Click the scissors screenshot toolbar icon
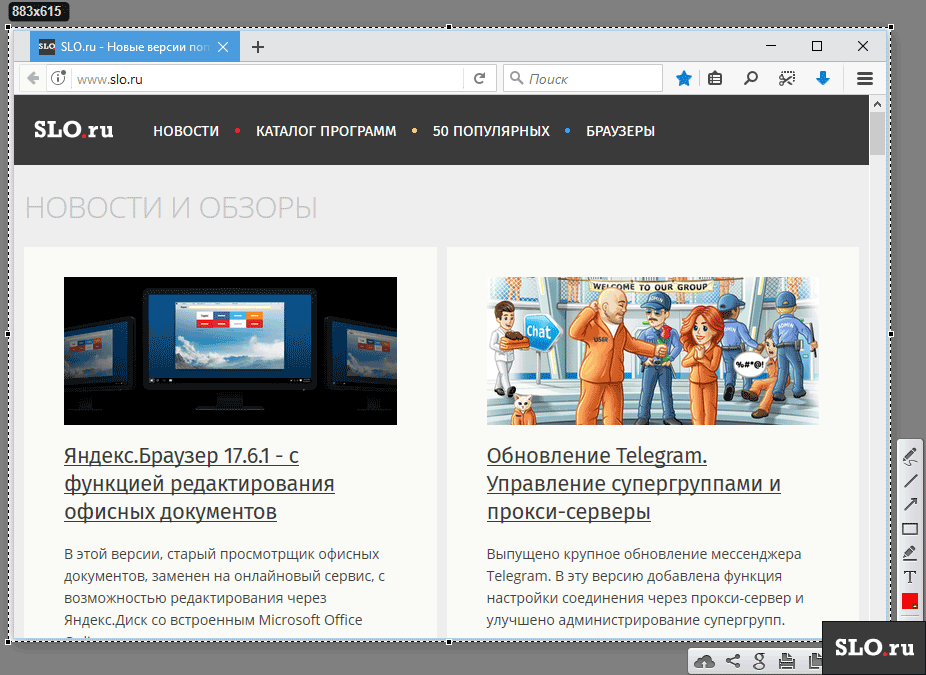Viewport: 926px width, 675px height. (x=787, y=78)
